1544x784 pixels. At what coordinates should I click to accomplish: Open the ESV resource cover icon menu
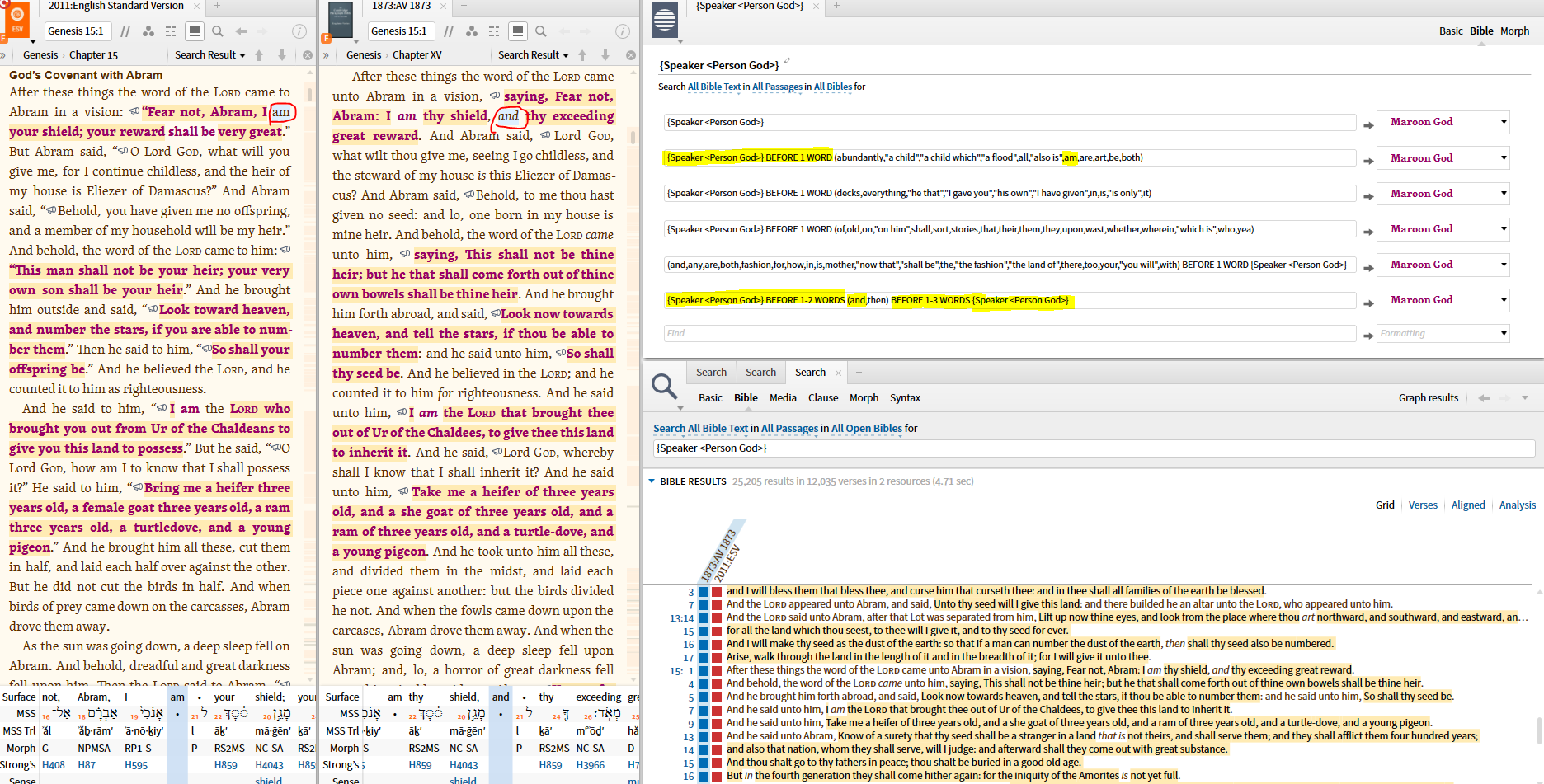[17, 21]
